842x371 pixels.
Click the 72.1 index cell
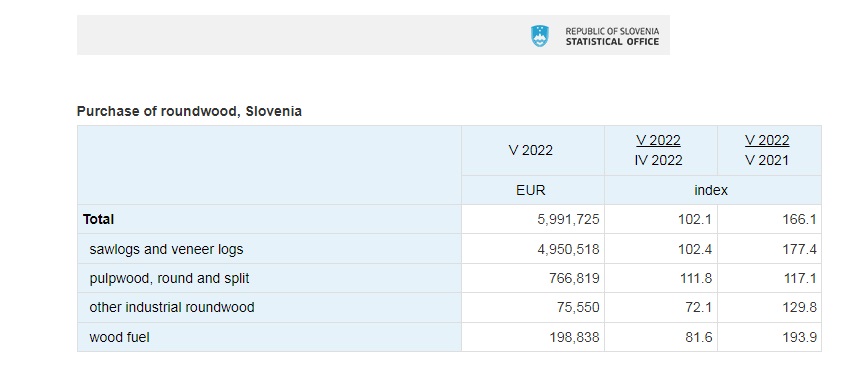click(661, 308)
